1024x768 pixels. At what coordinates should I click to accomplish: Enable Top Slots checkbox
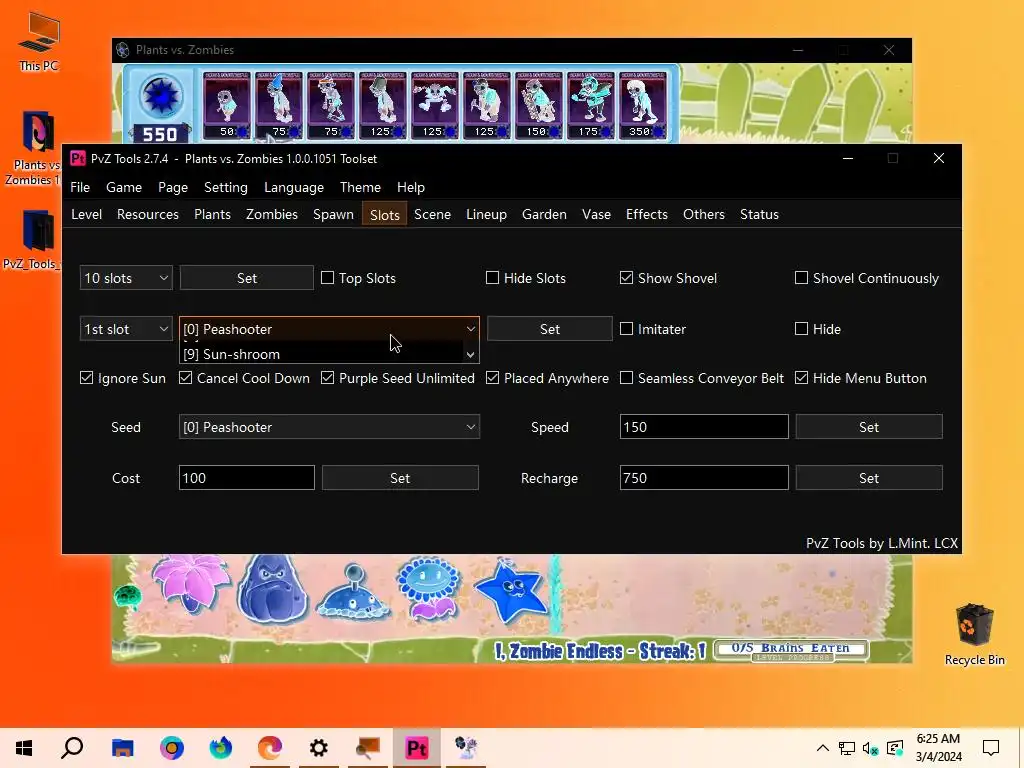click(359, 278)
